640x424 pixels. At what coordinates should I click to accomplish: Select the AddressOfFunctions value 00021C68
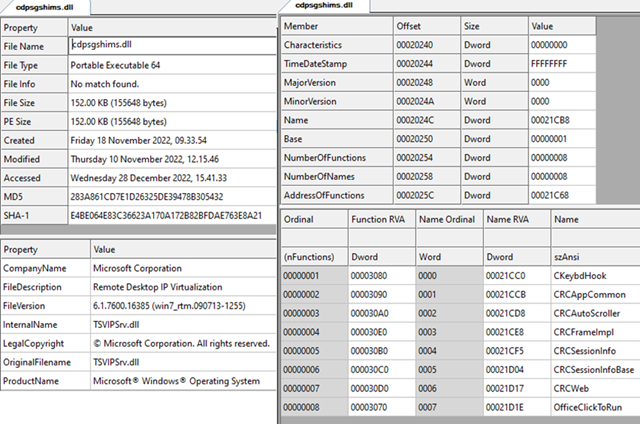coord(550,195)
